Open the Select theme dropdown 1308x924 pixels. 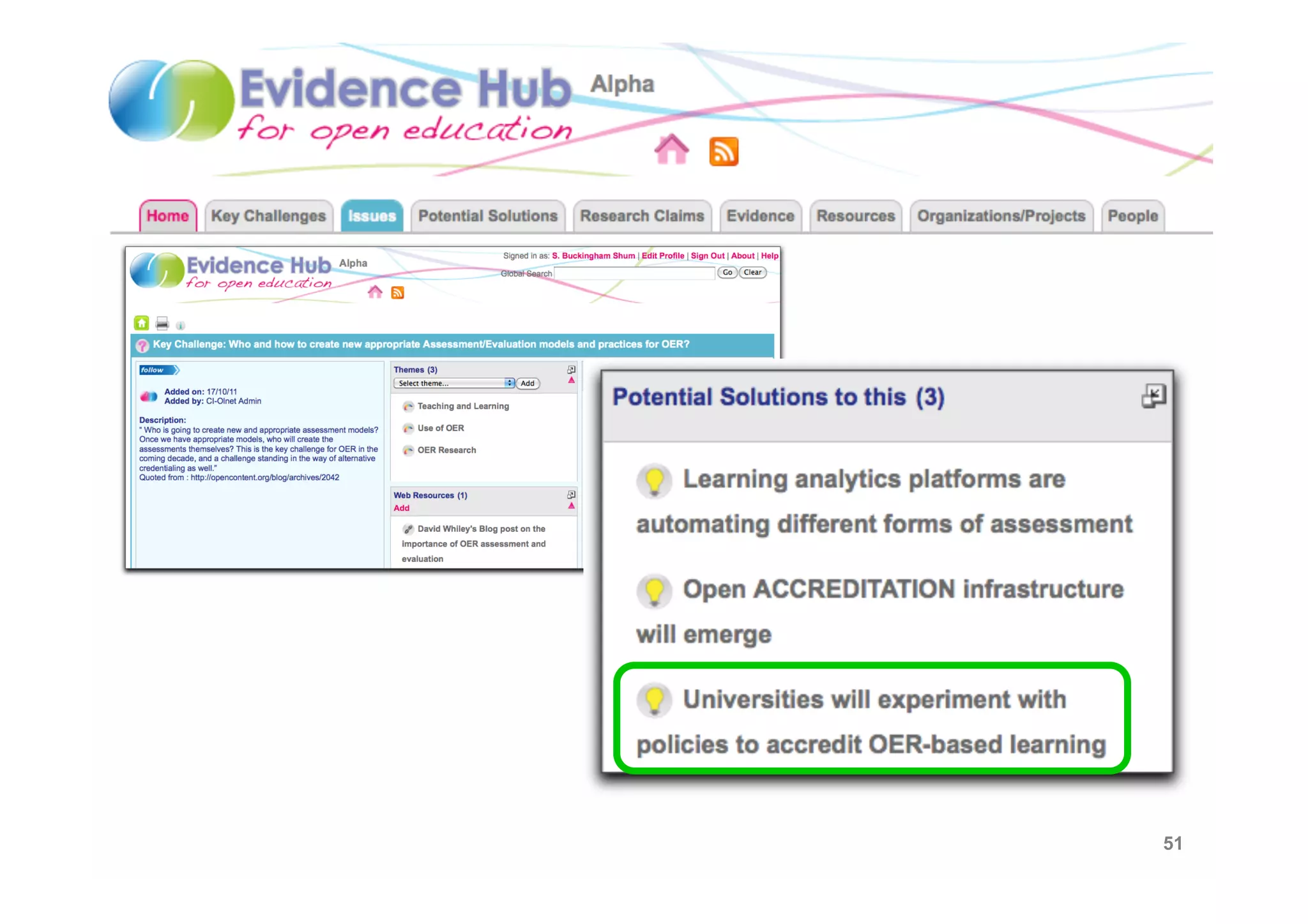[x=454, y=383]
